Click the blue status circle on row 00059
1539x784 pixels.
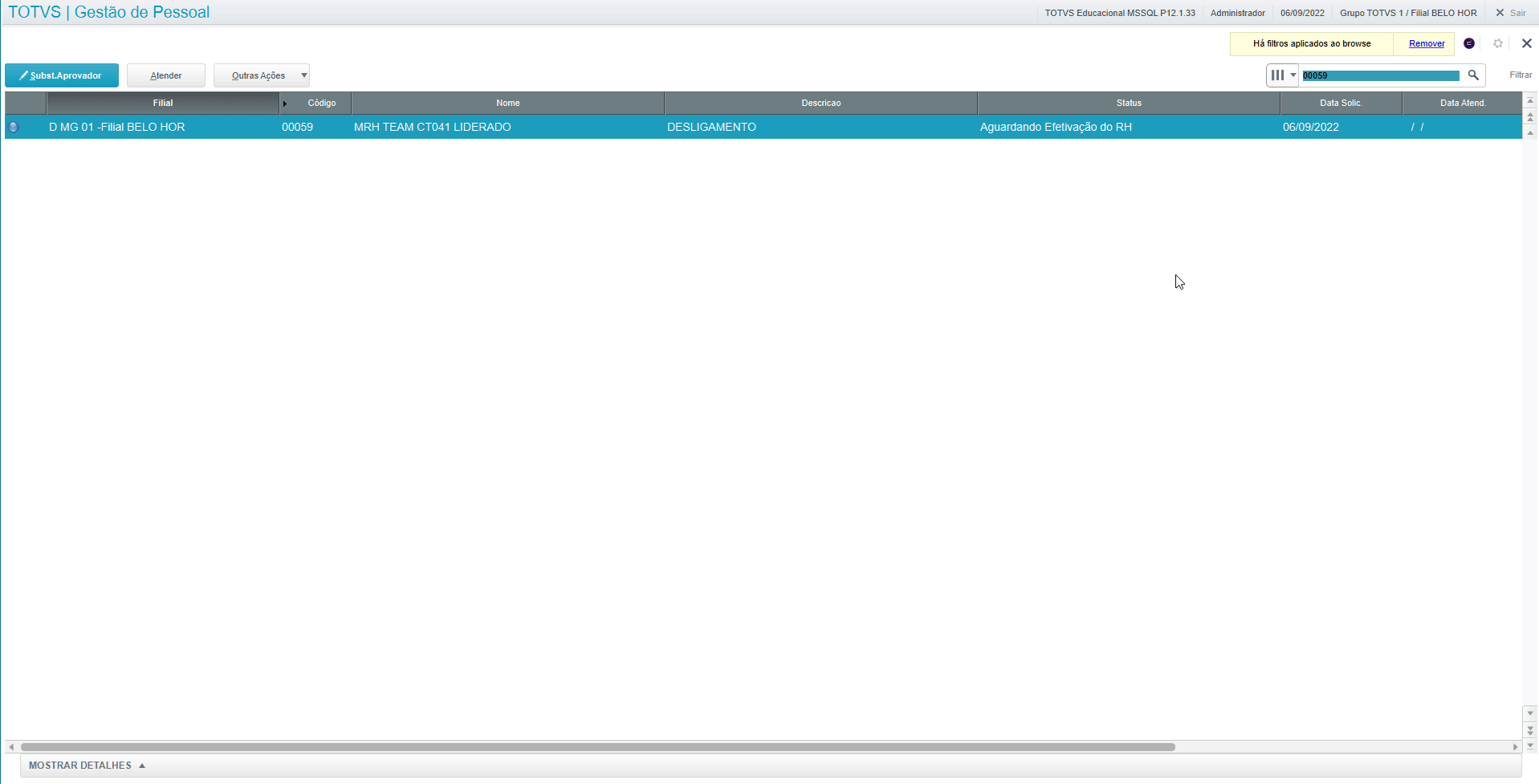[x=14, y=127]
